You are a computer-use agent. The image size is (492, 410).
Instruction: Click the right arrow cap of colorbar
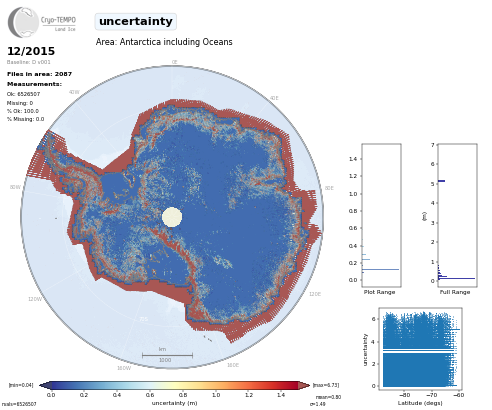[304, 385]
